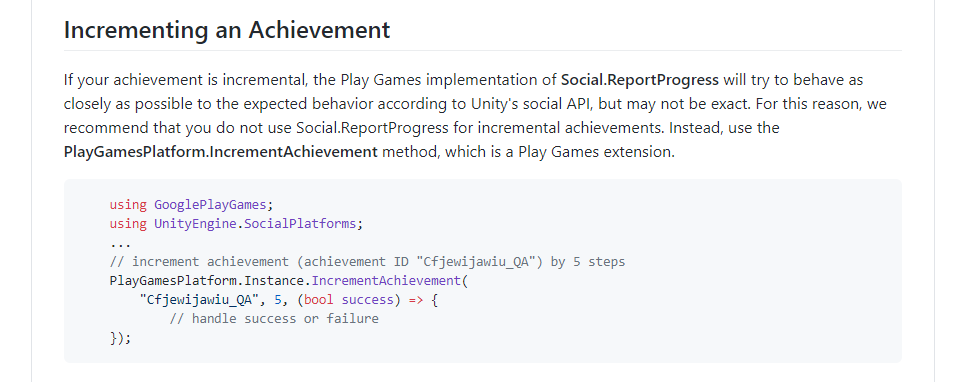Image resolution: width=975 pixels, height=382 pixels.
Task: Click "UnityEngine" in the code block
Action: [x=195, y=223]
